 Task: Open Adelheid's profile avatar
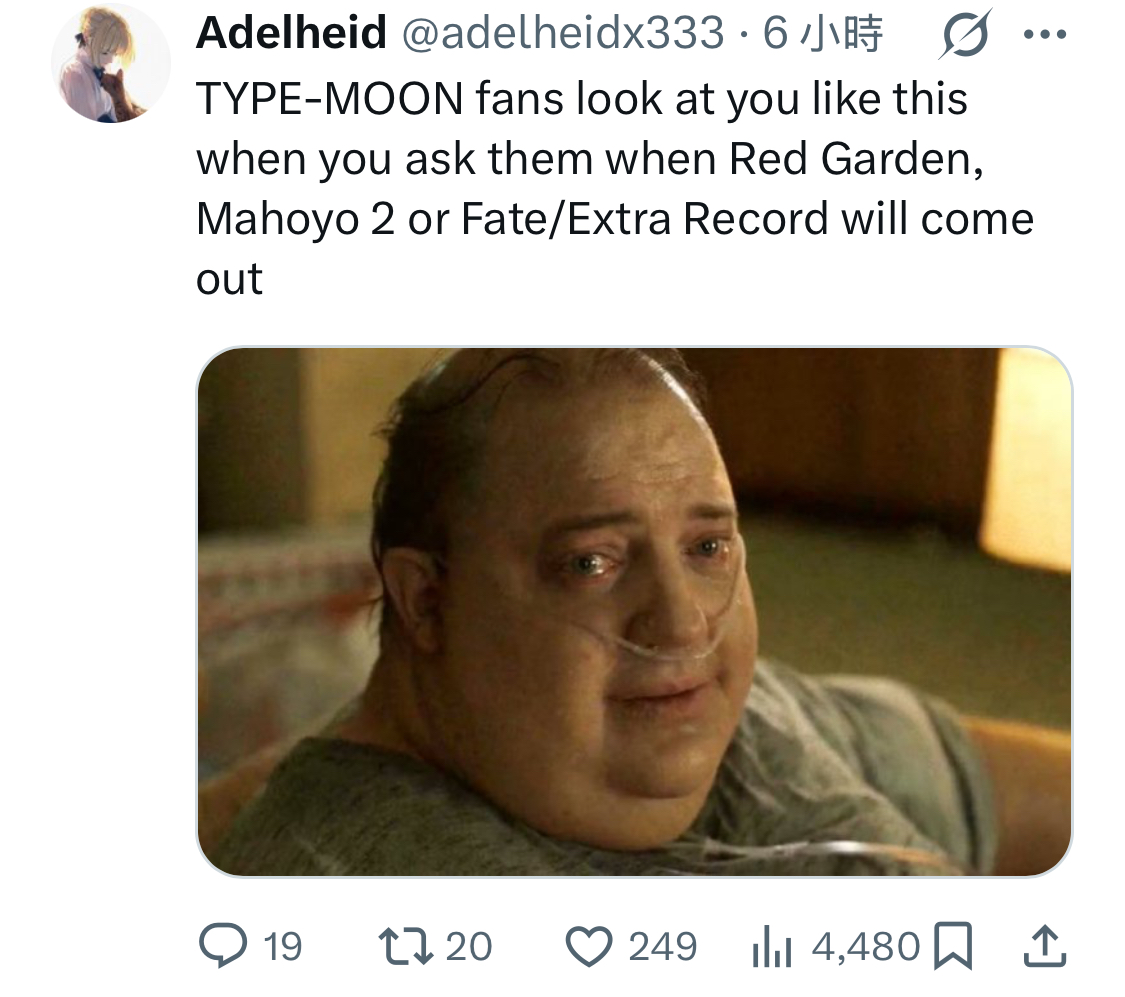(111, 62)
